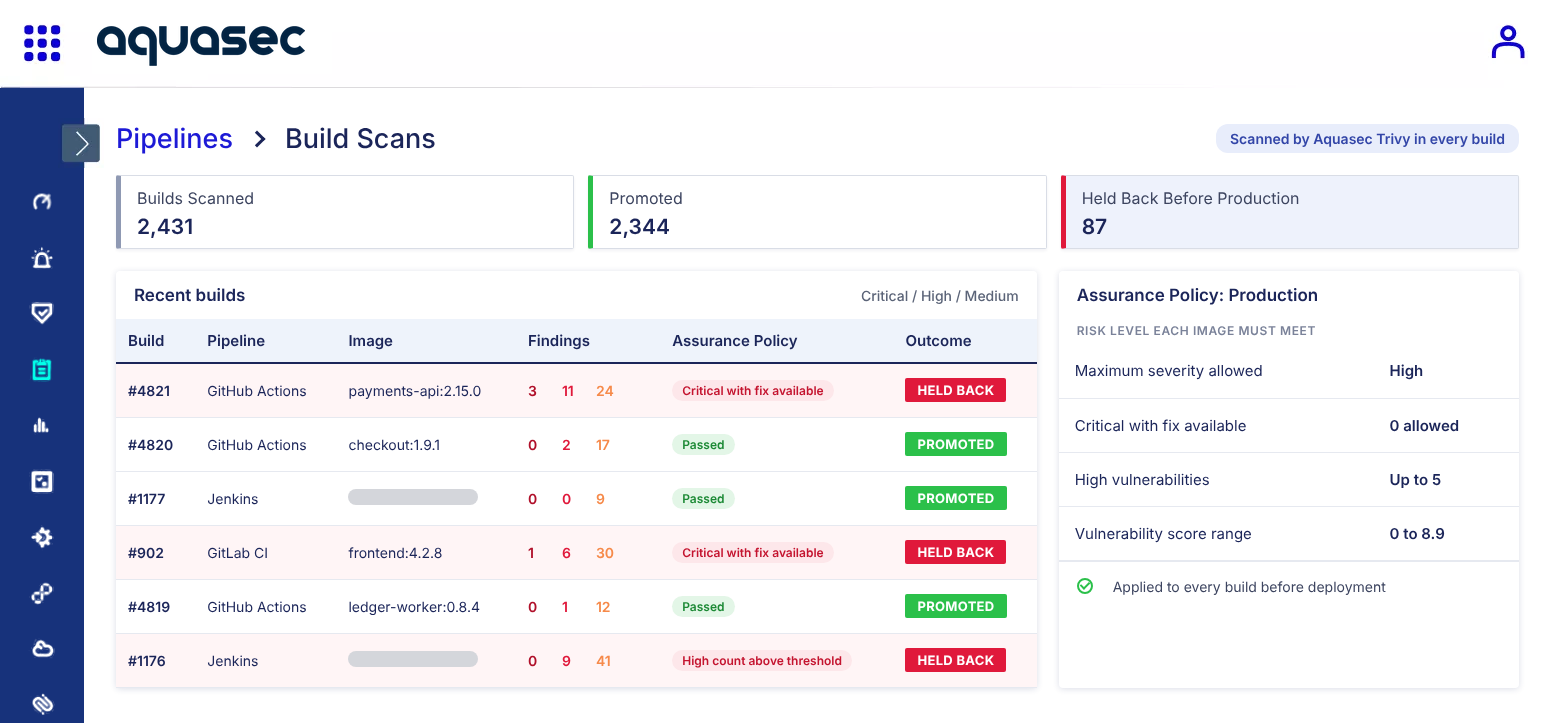Click the Scanned by Aquasec Trivy badge

[1367, 139]
